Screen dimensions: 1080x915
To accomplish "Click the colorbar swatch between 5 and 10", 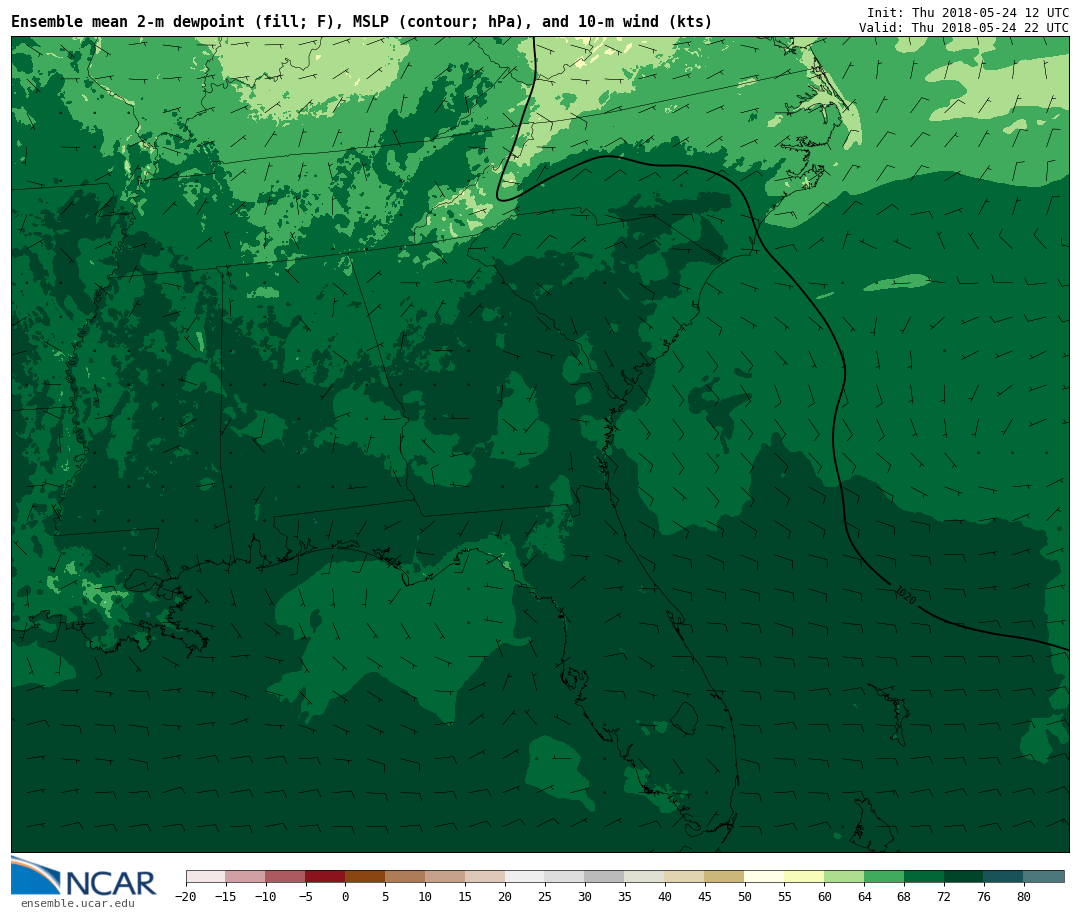I will (405, 877).
